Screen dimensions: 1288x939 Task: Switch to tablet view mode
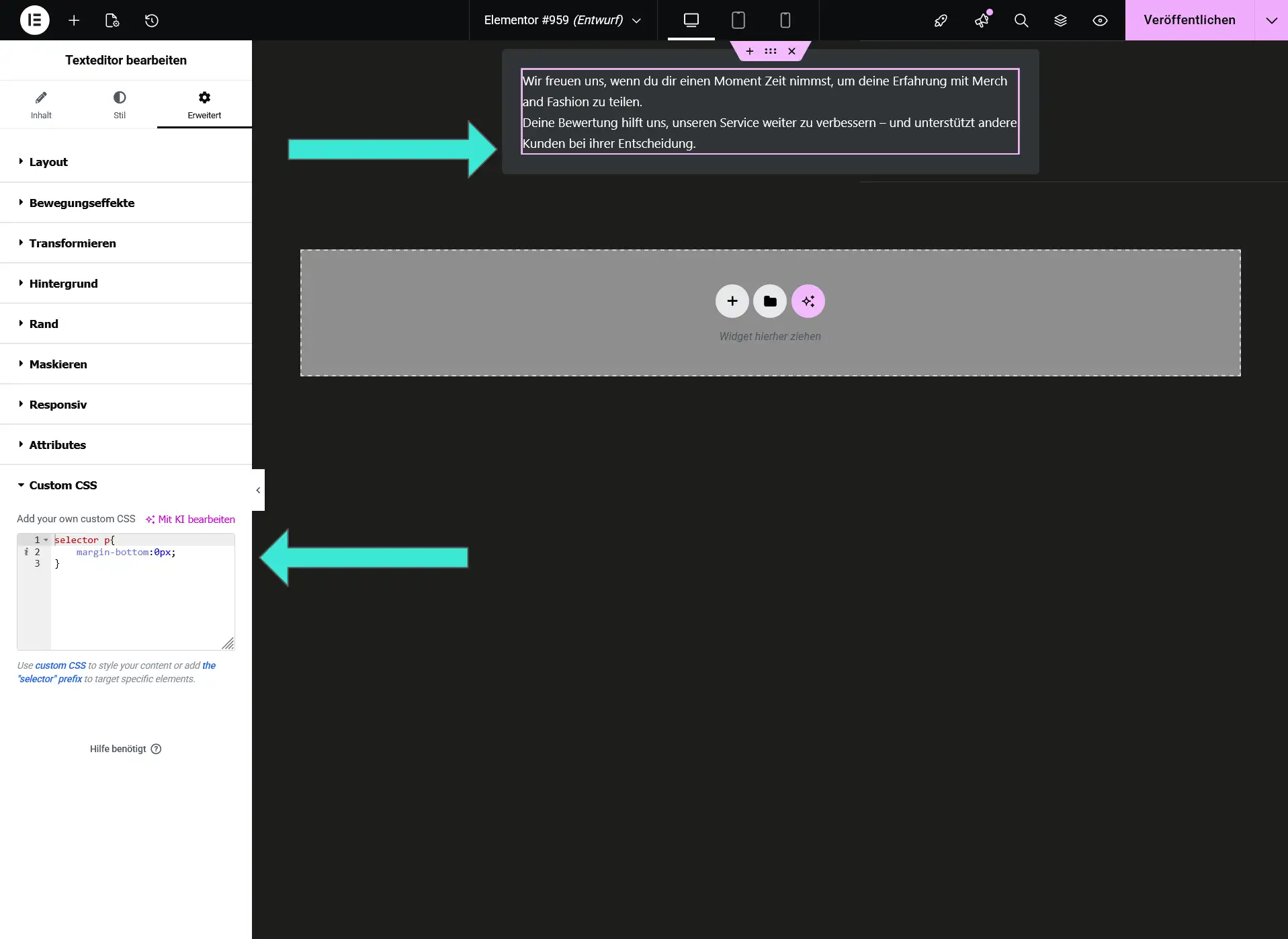(738, 20)
